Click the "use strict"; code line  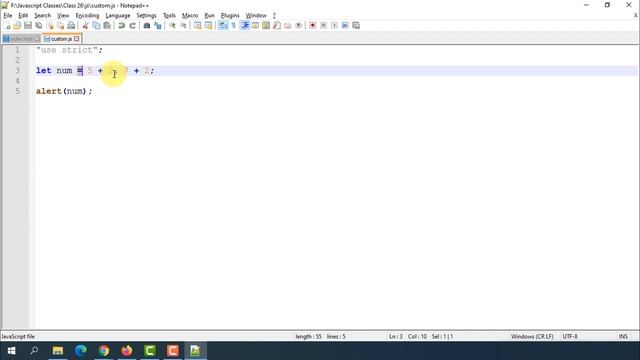[x=69, y=50]
